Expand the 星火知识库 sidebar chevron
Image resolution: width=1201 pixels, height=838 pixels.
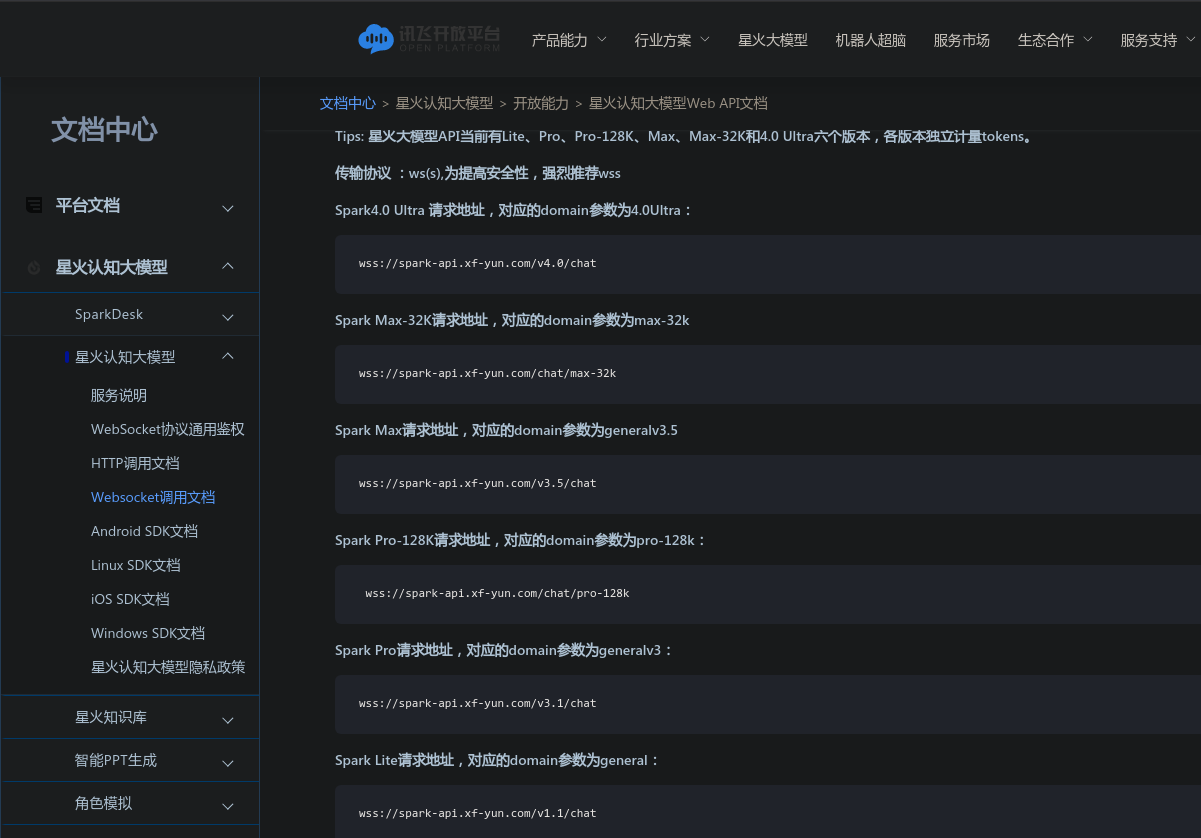click(228, 720)
